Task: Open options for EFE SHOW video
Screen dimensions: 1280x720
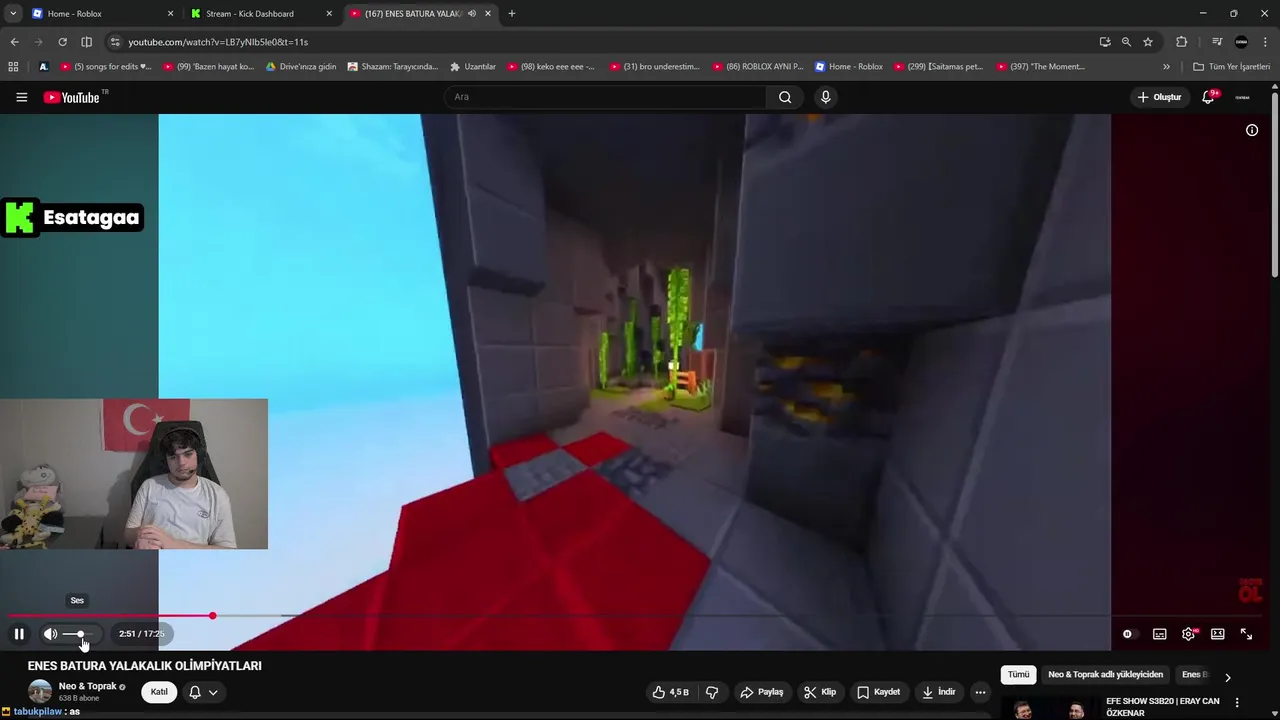Action: click(1237, 702)
